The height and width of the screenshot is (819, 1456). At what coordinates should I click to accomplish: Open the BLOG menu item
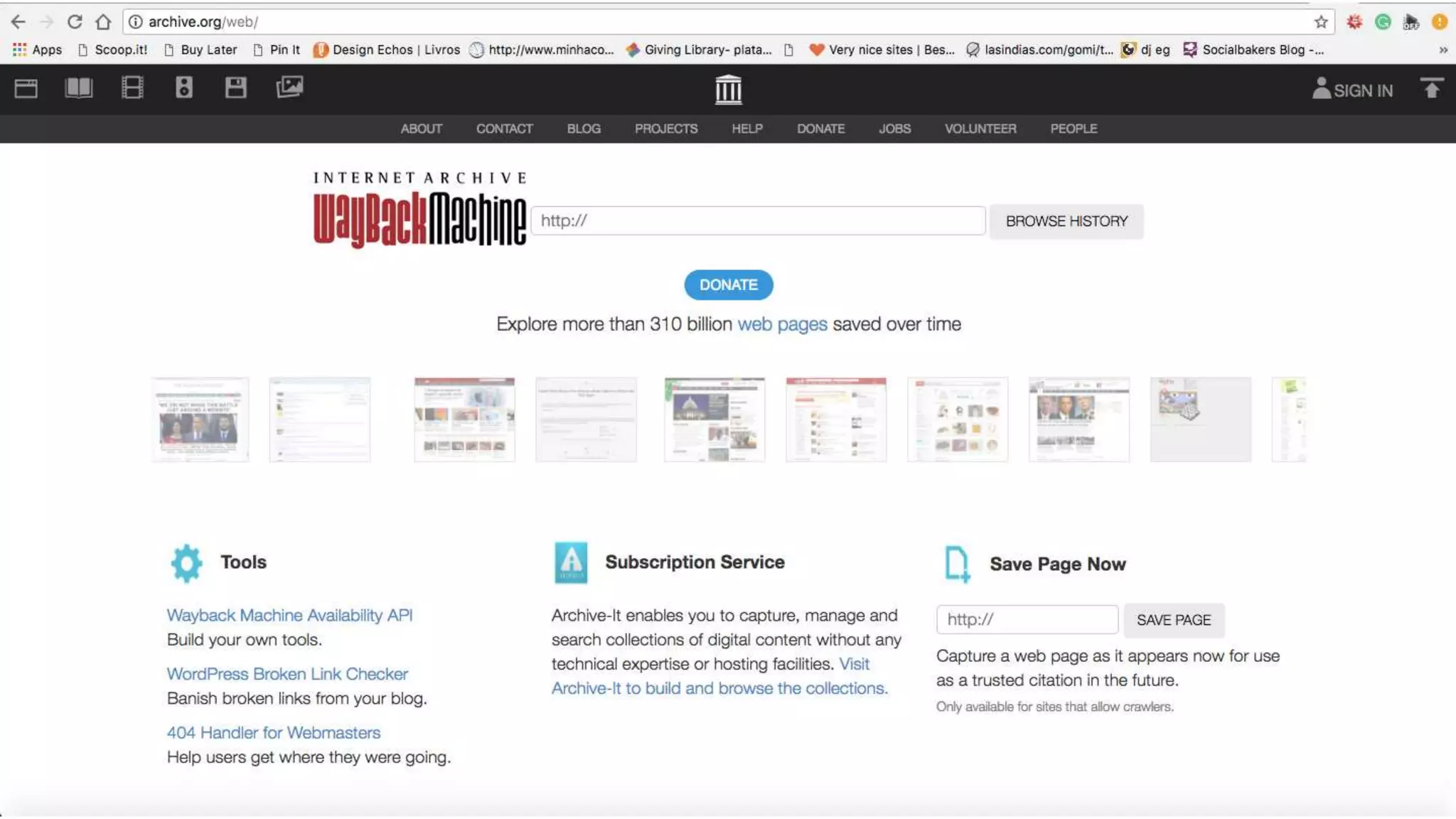[x=584, y=129]
